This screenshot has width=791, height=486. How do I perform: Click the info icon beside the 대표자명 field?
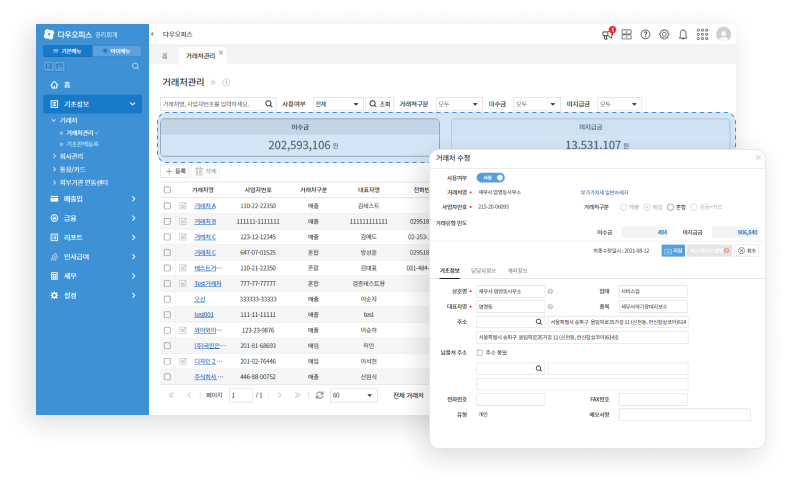550,306
